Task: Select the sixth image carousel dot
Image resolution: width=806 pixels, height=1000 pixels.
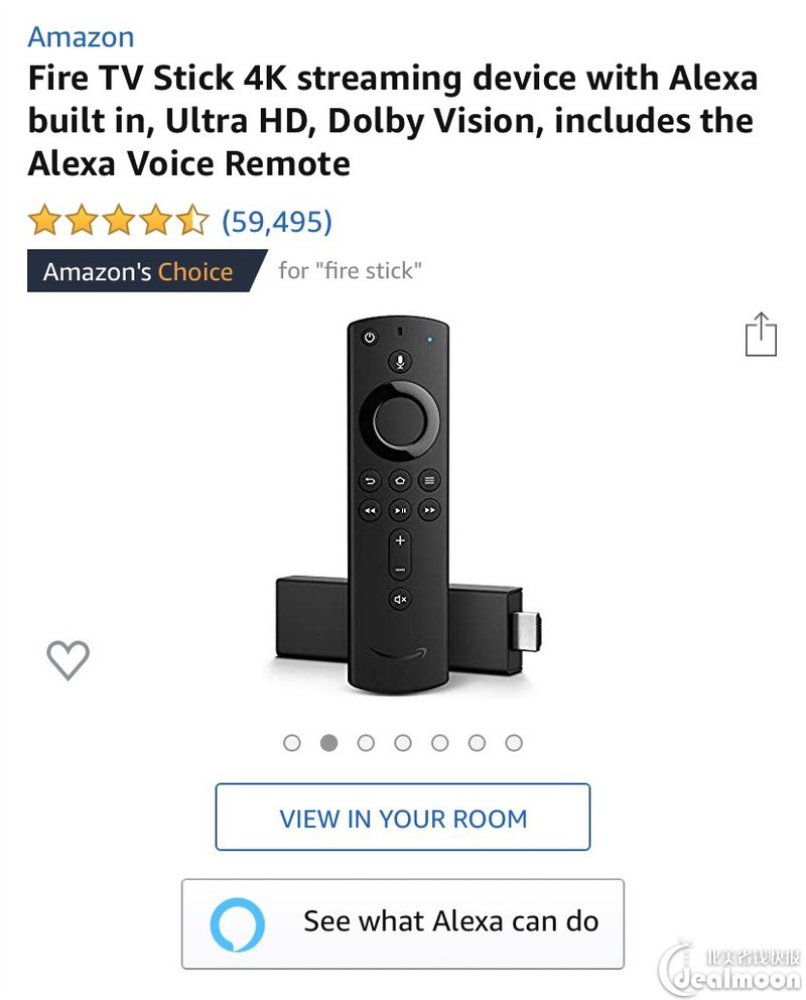Action: click(477, 743)
